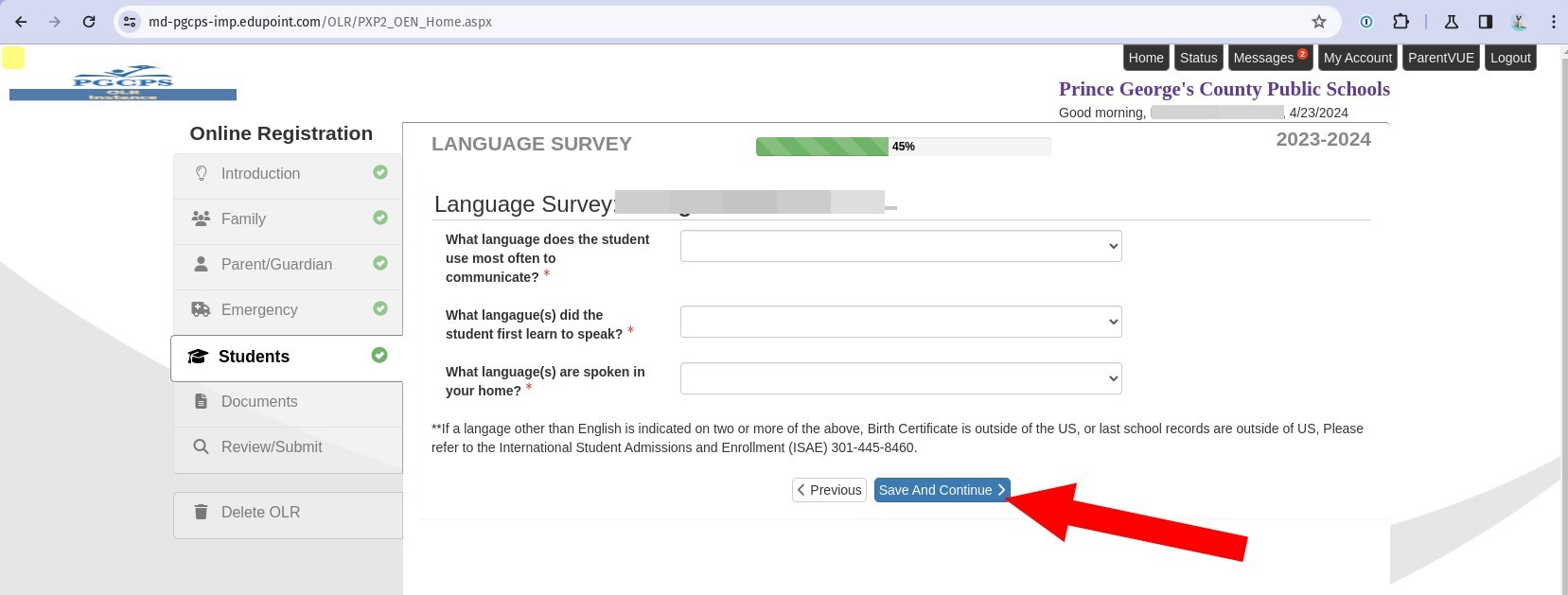Click the Documents file icon
Image resolution: width=1568 pixels, height=595 pixels.
pyautogui.click(x=201, y=401)
